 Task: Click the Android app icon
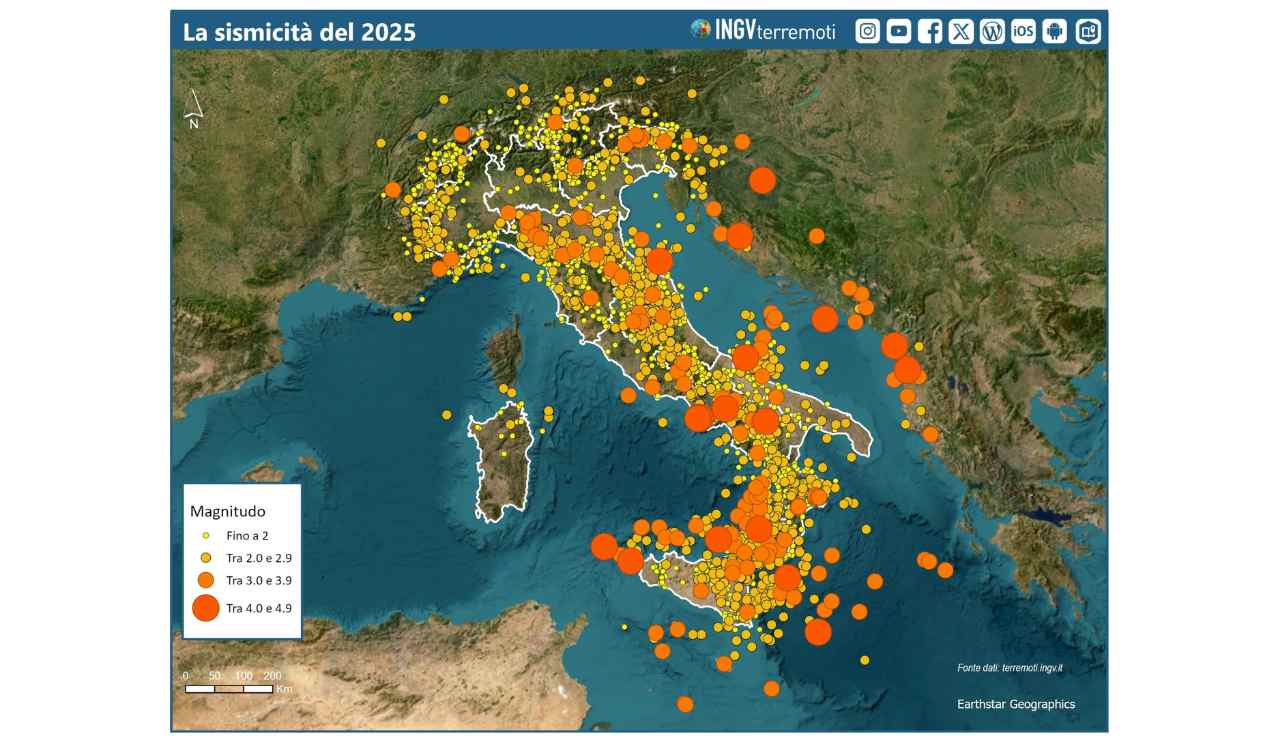tap(1055, 31)
